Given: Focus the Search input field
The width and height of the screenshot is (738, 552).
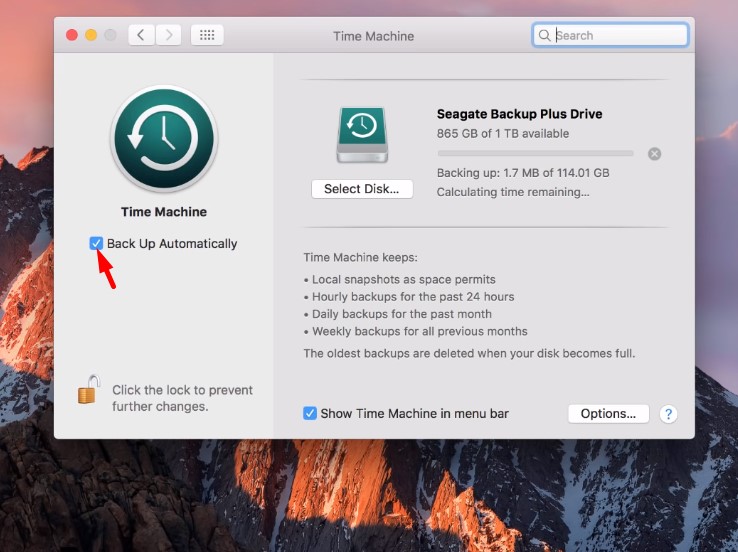Looking at the screenshot, I should tap(618, 35).
